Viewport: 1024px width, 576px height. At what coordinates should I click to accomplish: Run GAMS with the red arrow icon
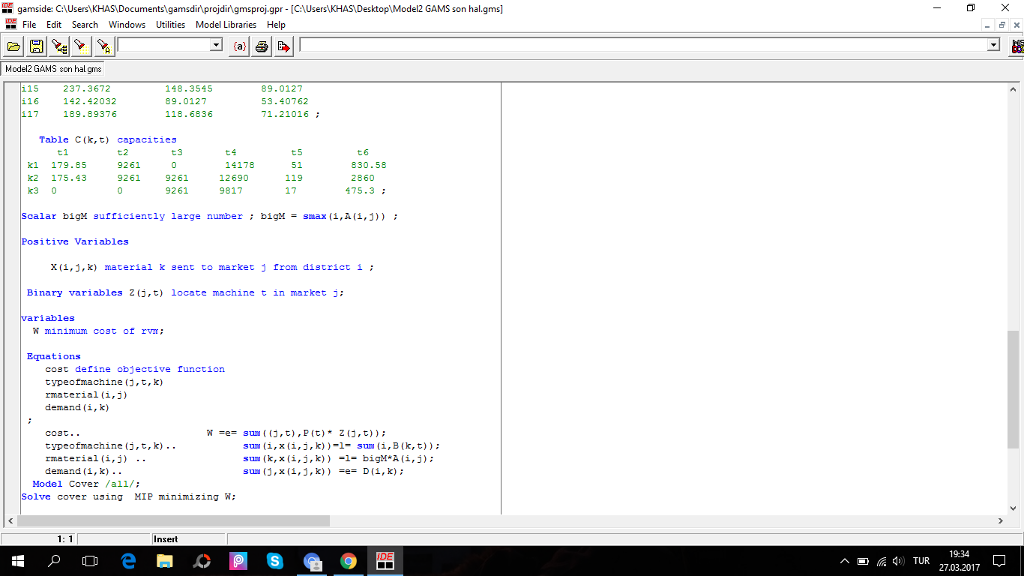[x=283, y=45]
